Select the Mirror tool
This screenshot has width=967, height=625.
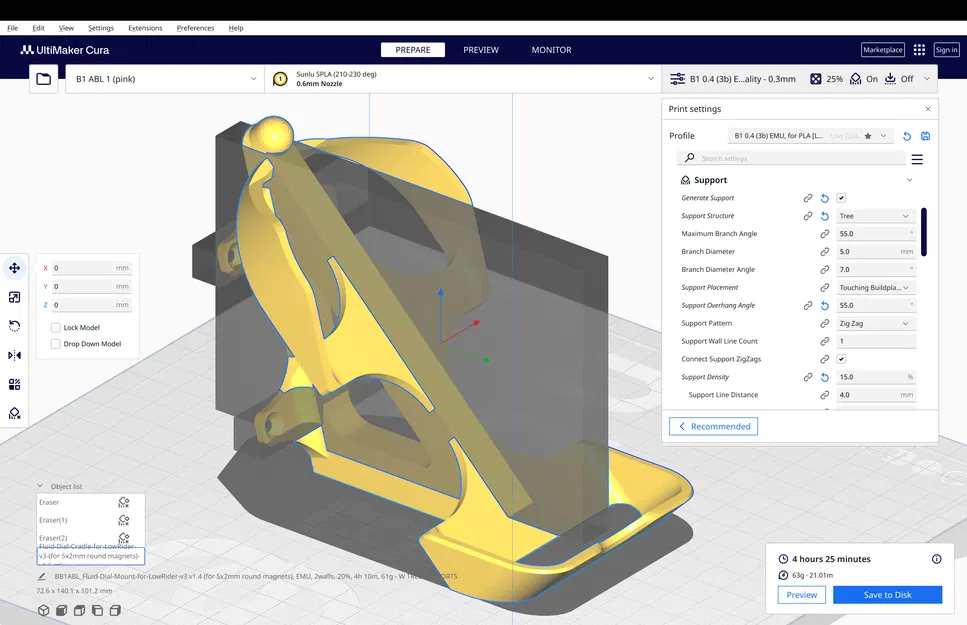click(13, 354)
